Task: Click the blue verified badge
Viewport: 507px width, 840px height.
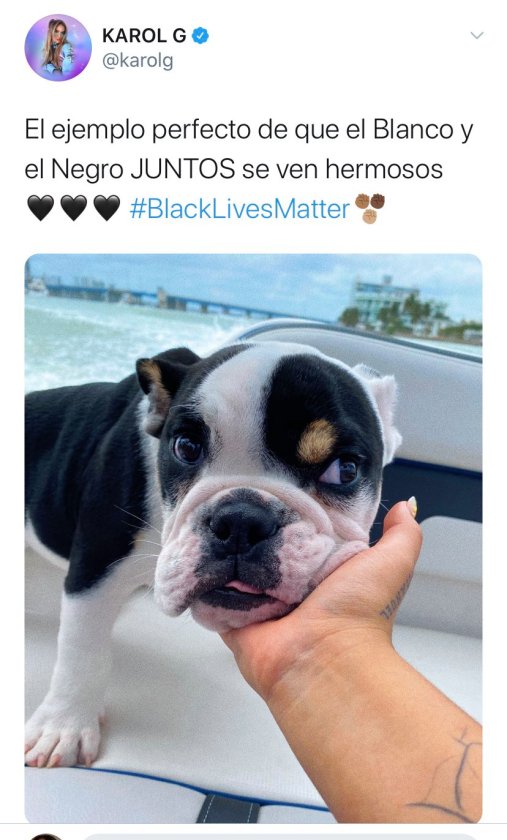Action: point(201,36)
